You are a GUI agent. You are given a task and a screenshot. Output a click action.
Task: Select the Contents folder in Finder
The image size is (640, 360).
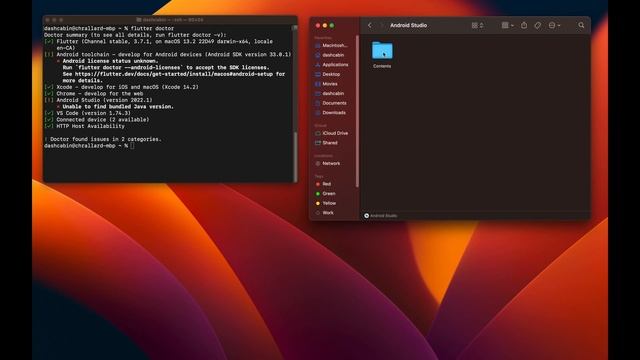(382, 55)
